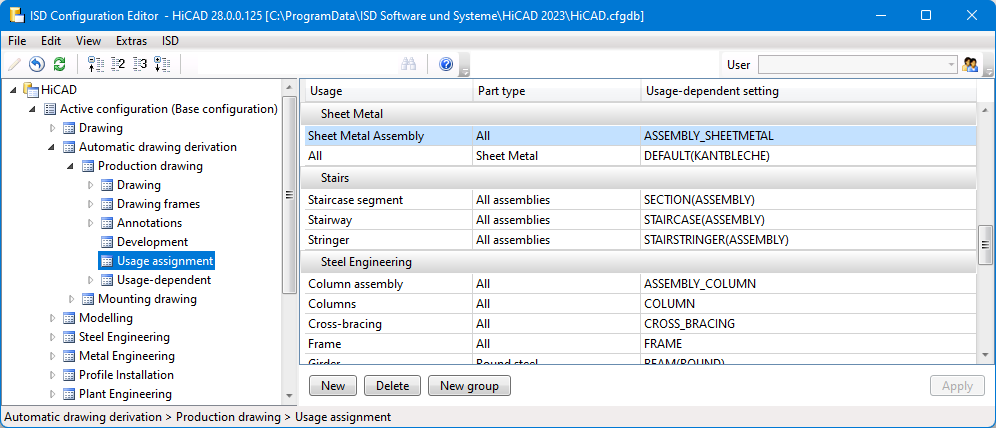996x428 pixels.
Task: Open the Extras menu
Action: 131,41
